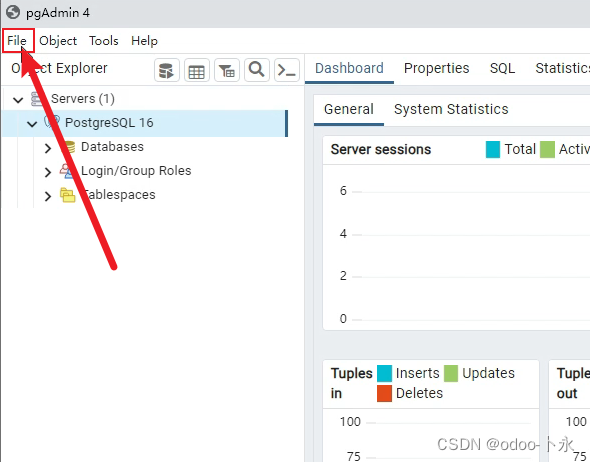Open the Tools menu
This screenshot has width=590, height=462.
click(x=104, y=41)
